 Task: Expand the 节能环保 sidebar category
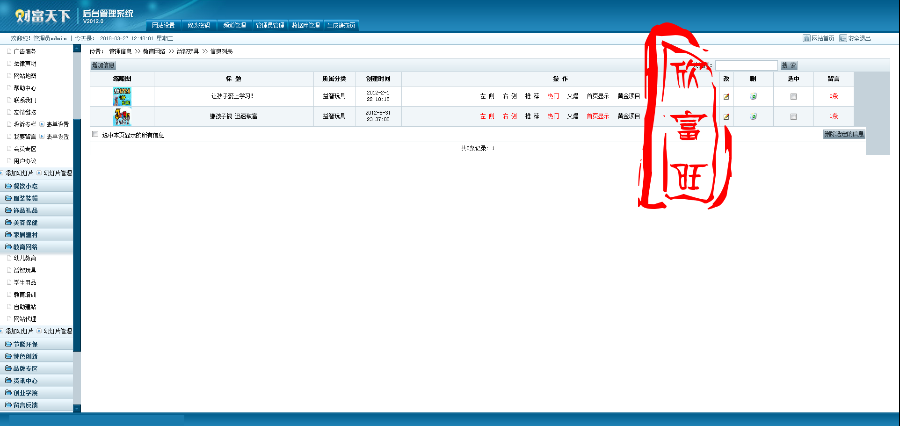[x=37, y=344]
